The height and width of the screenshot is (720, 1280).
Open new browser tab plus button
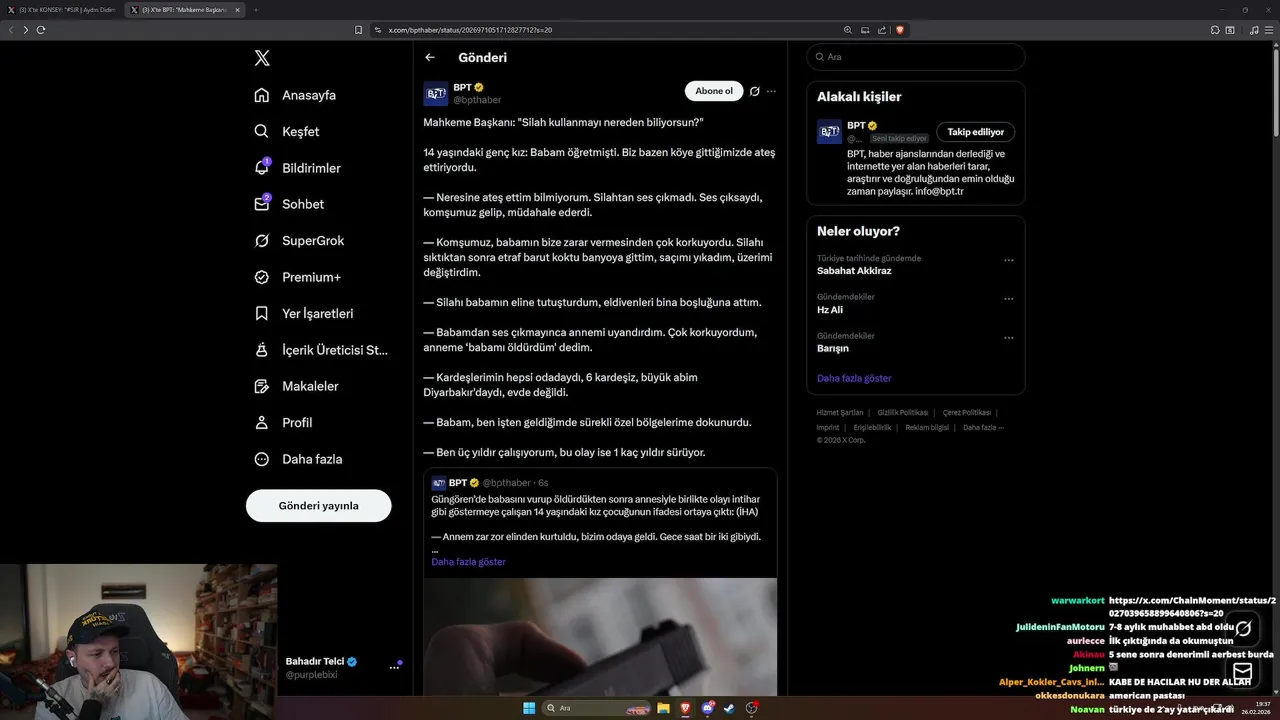tap(255, 9)
